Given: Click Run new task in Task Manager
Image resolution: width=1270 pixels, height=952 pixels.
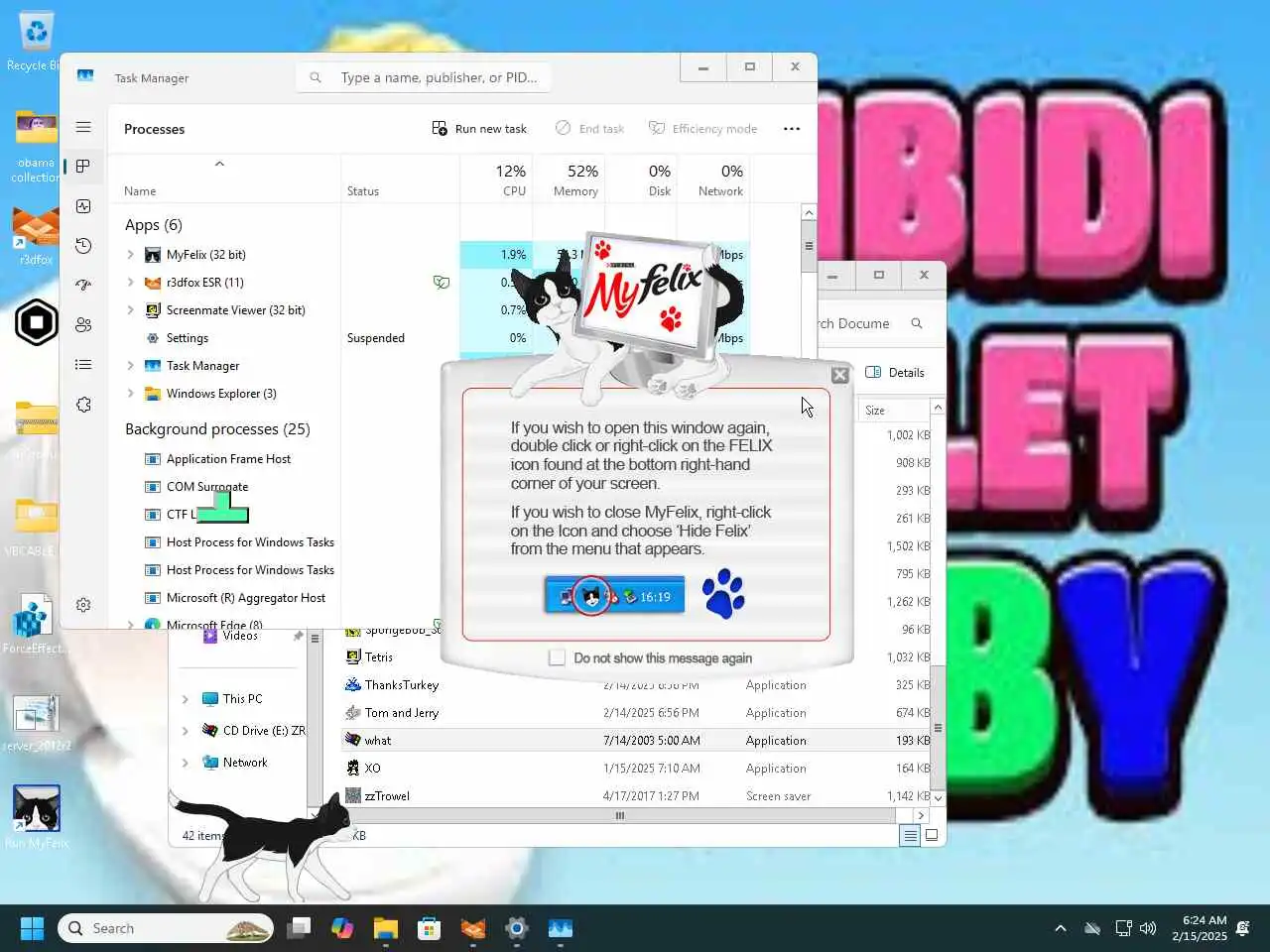Looking at the screenshot, I should tap(479, 129).
